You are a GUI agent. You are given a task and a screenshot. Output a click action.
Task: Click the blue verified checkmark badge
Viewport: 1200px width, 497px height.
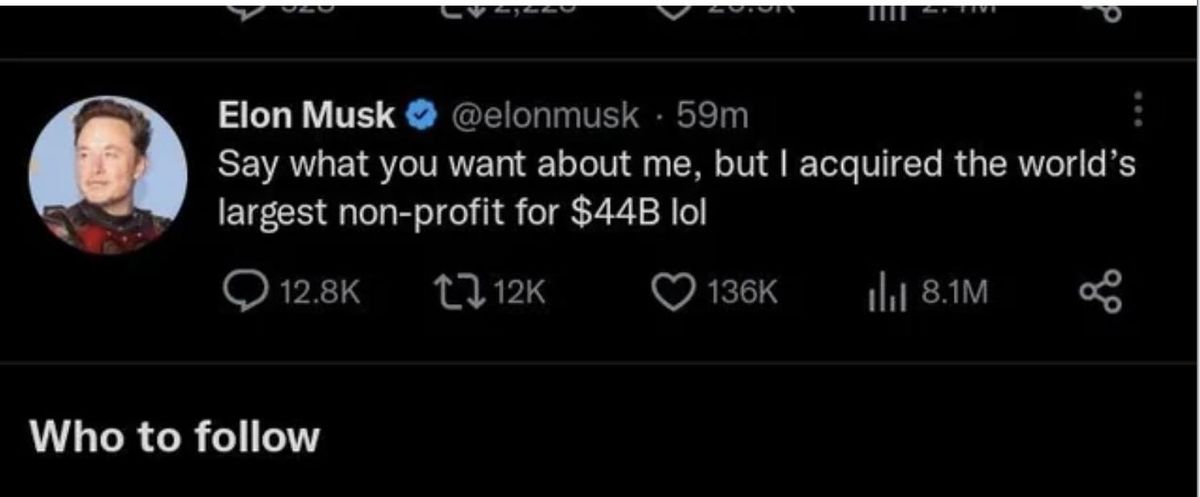pyautogui.click(x=421, y=117)
